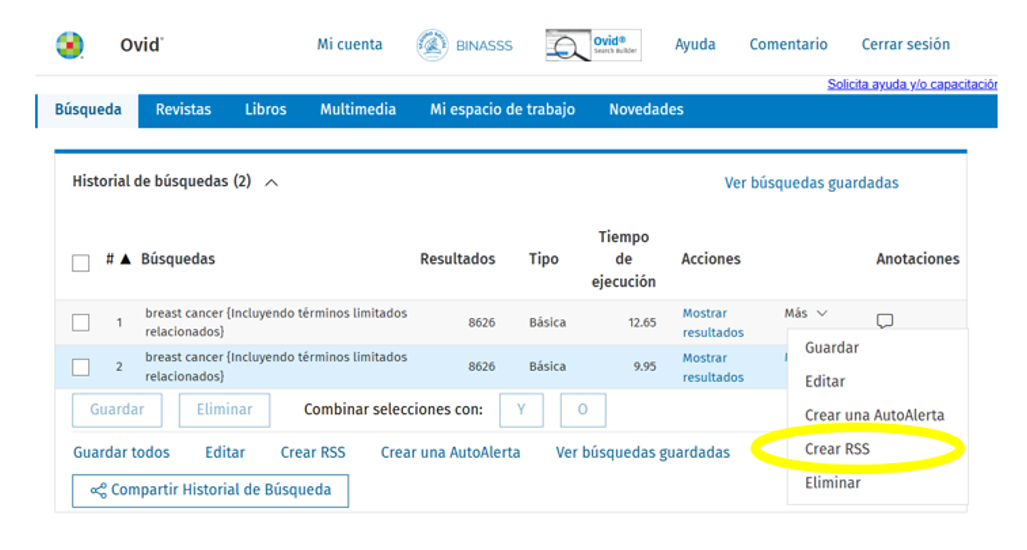Open the BINASSS logo link
Viewport: 1027px width, 550px height.
pos(463,45)
